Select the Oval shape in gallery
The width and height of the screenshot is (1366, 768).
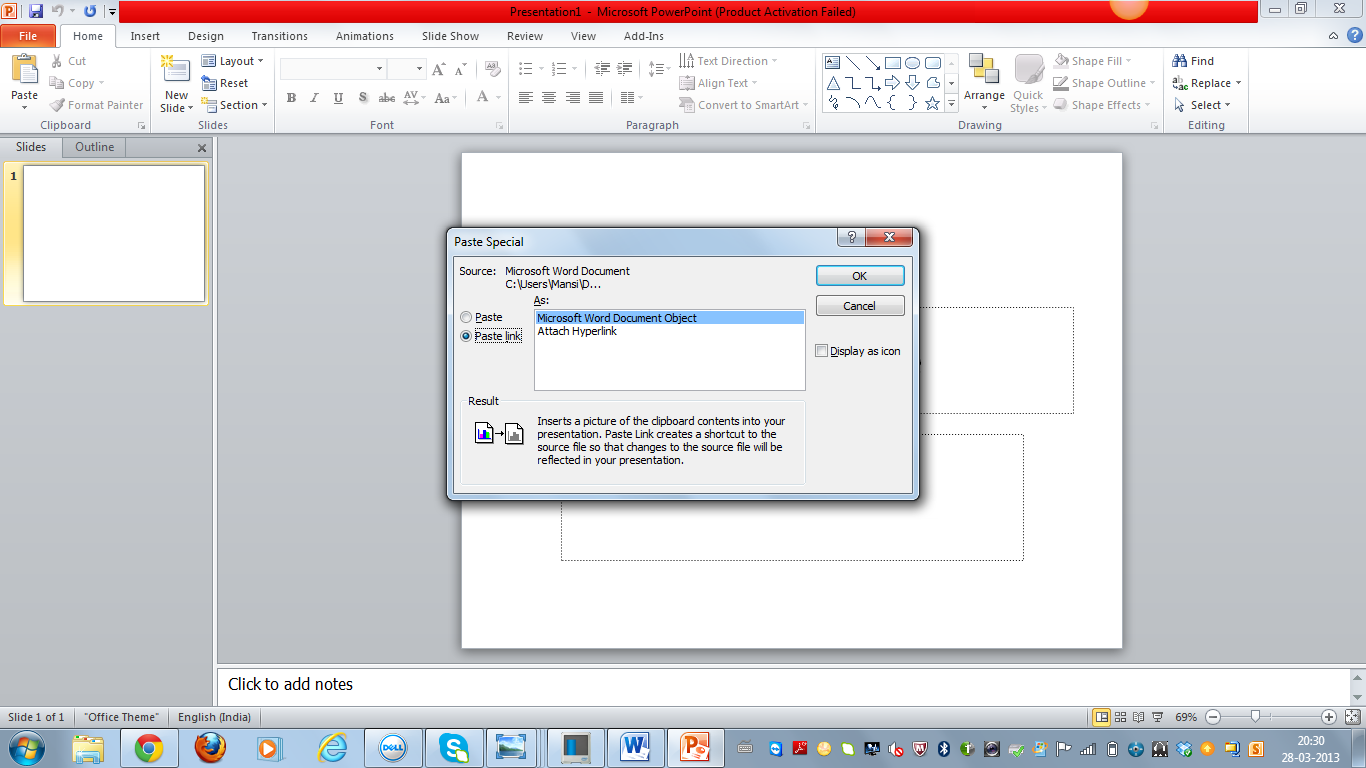click(x=912, y=62)
